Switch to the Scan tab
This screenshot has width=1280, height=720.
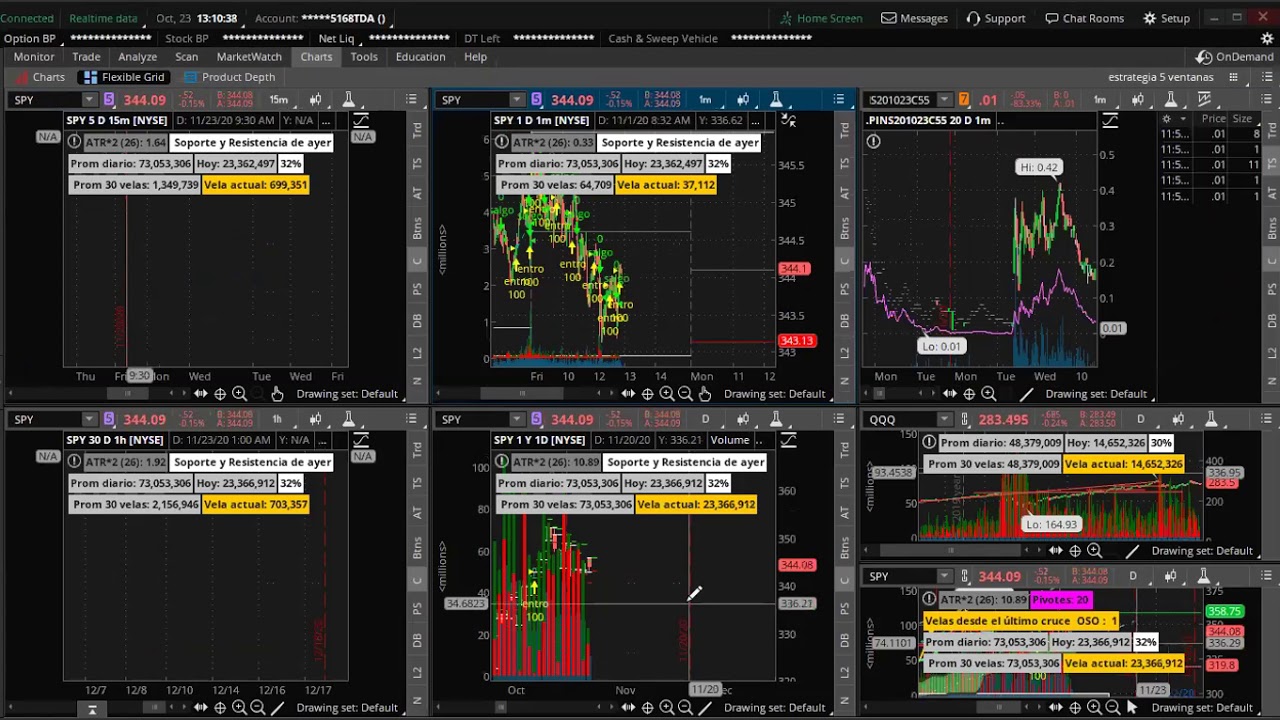point(187,57)
